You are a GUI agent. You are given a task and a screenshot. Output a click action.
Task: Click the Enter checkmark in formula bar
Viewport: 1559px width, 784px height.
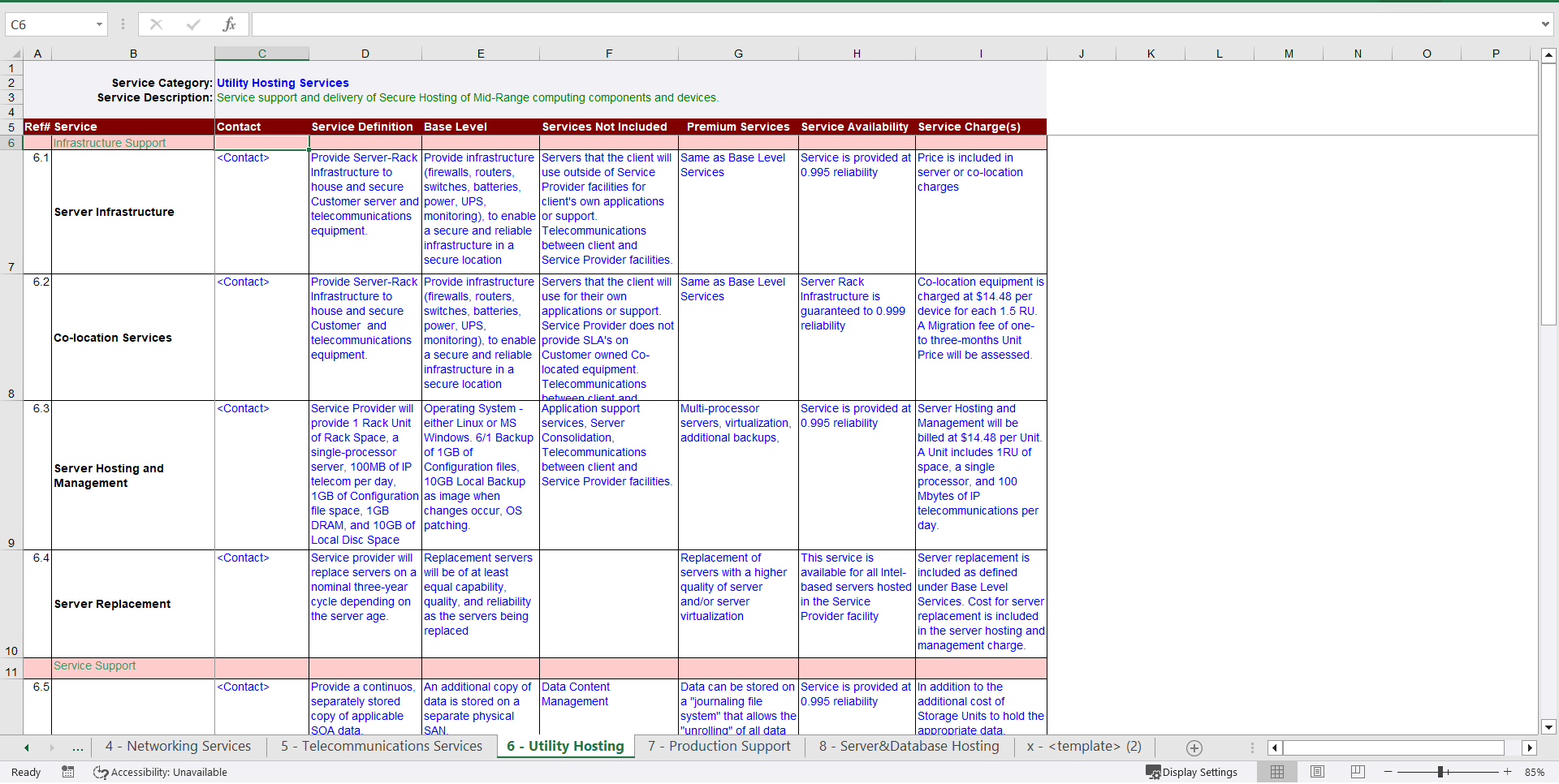pos(193,24)
